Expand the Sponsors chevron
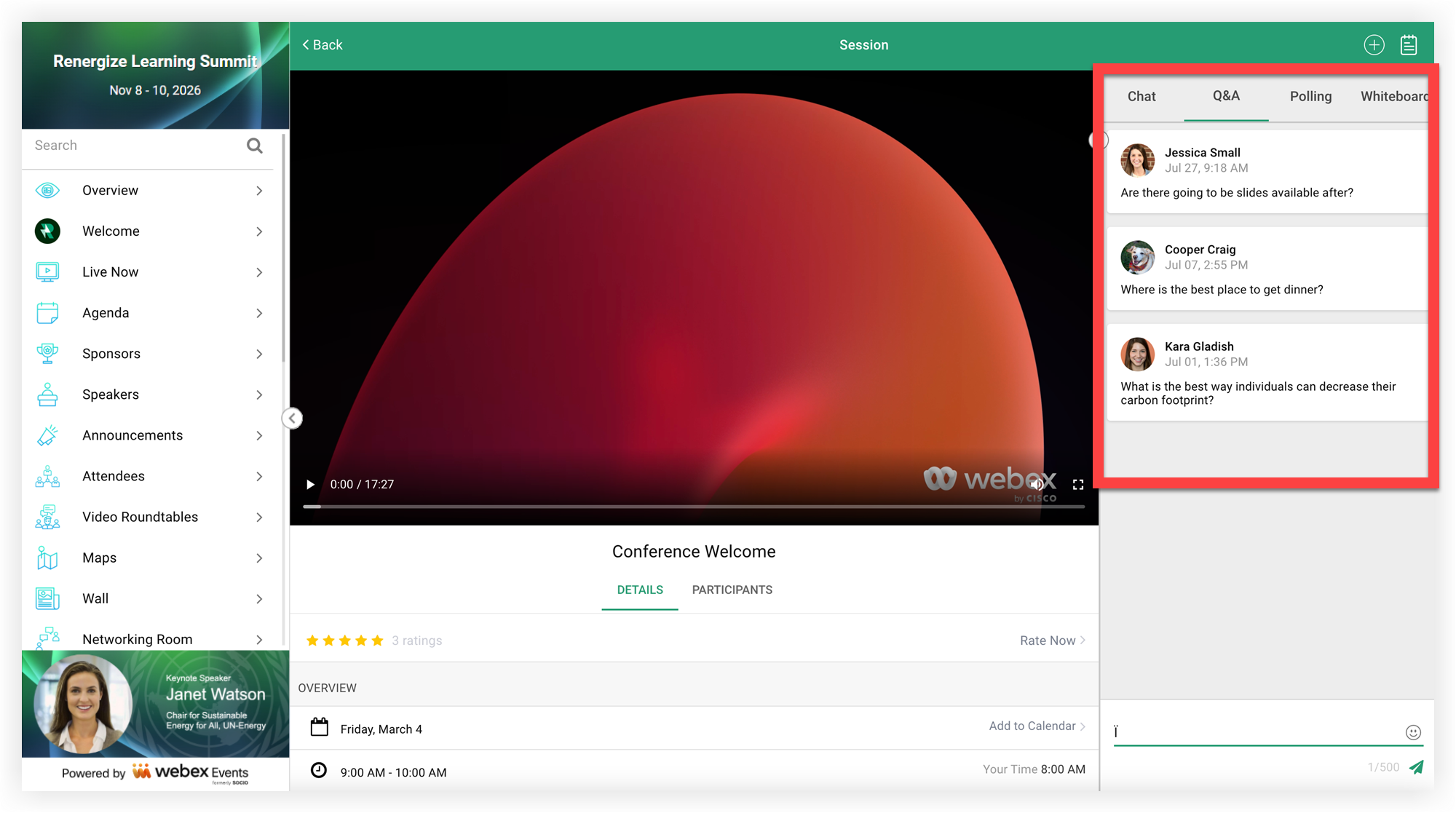Screen dimensions: 1456x813 [259, 354]
